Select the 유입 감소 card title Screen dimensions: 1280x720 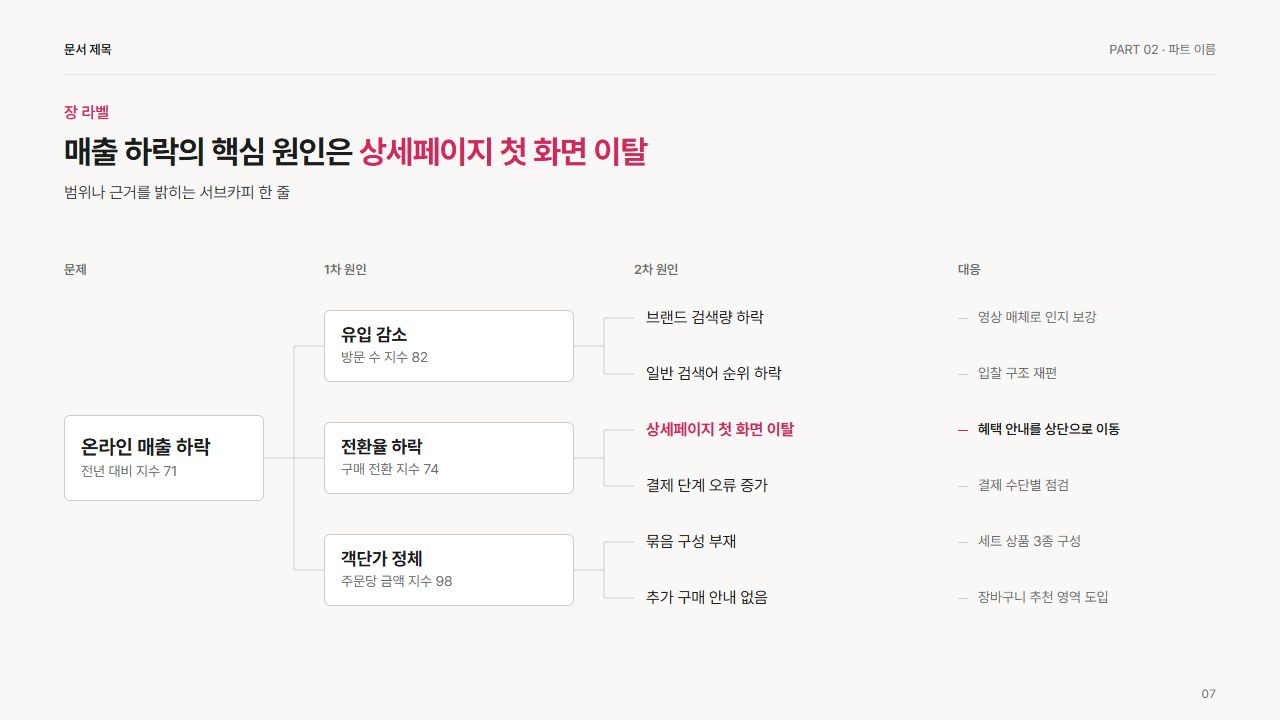(374, 335)
